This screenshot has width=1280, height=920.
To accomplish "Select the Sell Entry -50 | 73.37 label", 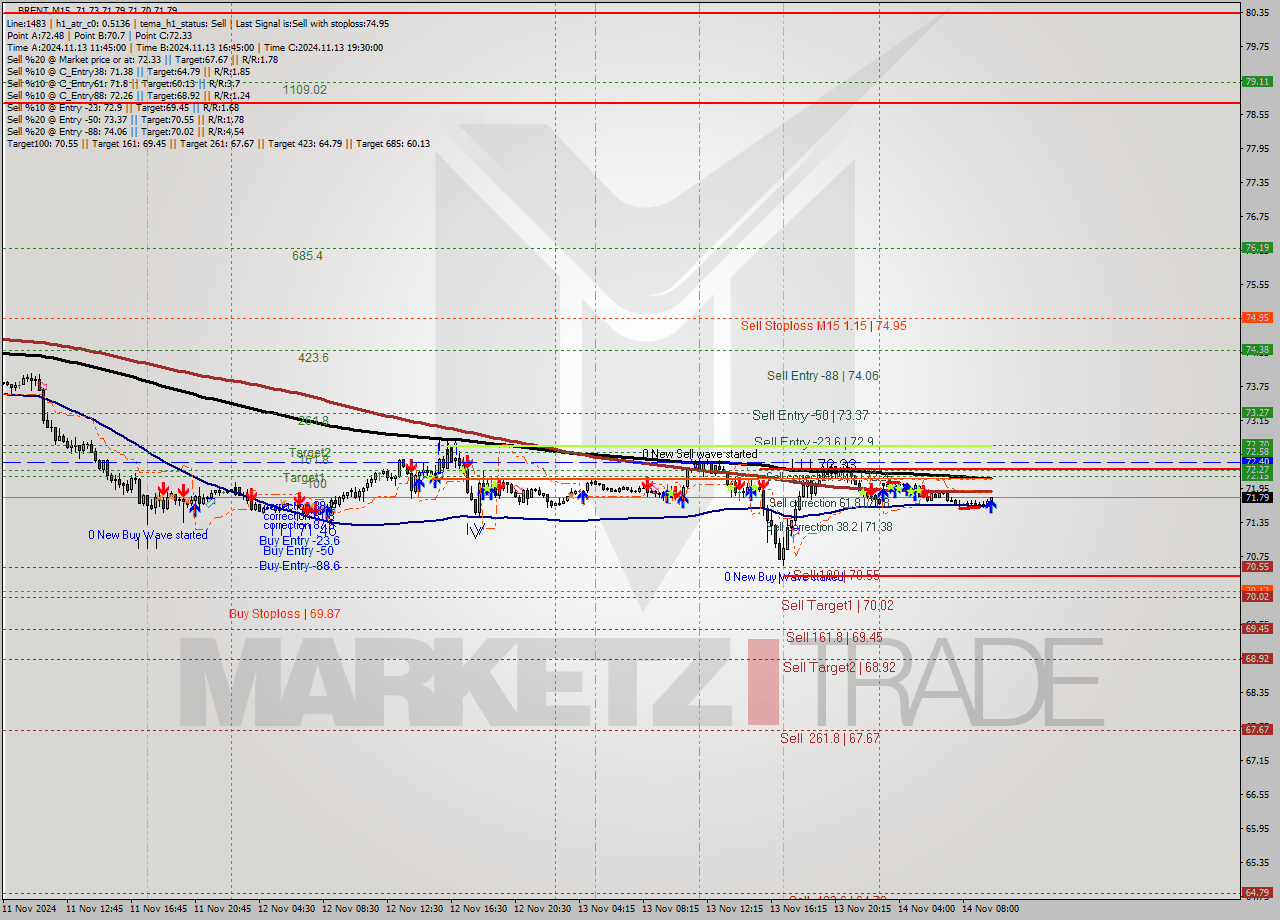I will 810,415.
